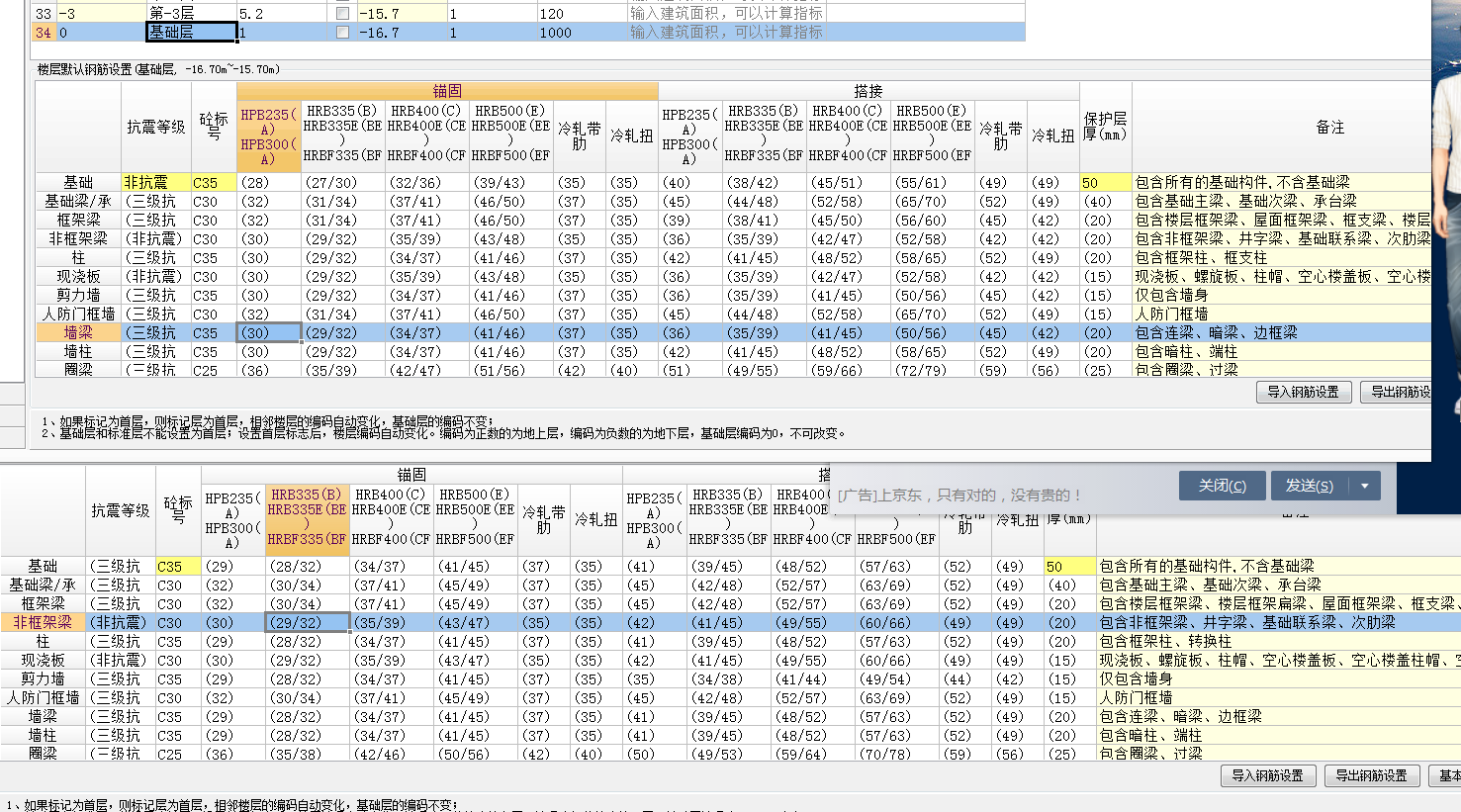The image size is (1461, 812).
Task: Select the (39/43) cell in 基础 row
Action: point(511,183)
